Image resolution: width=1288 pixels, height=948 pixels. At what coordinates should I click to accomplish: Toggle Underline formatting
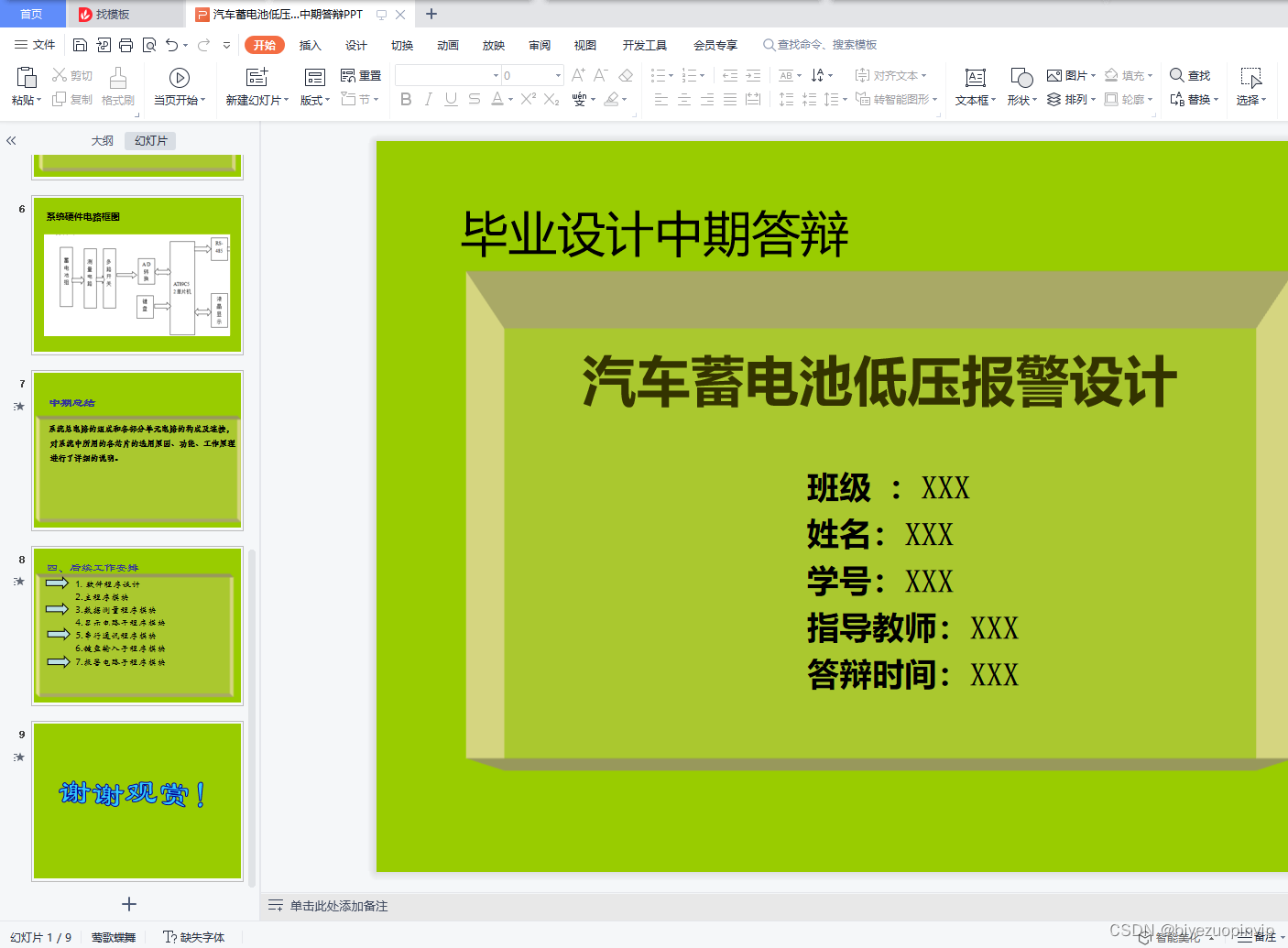tap(451, 99)
